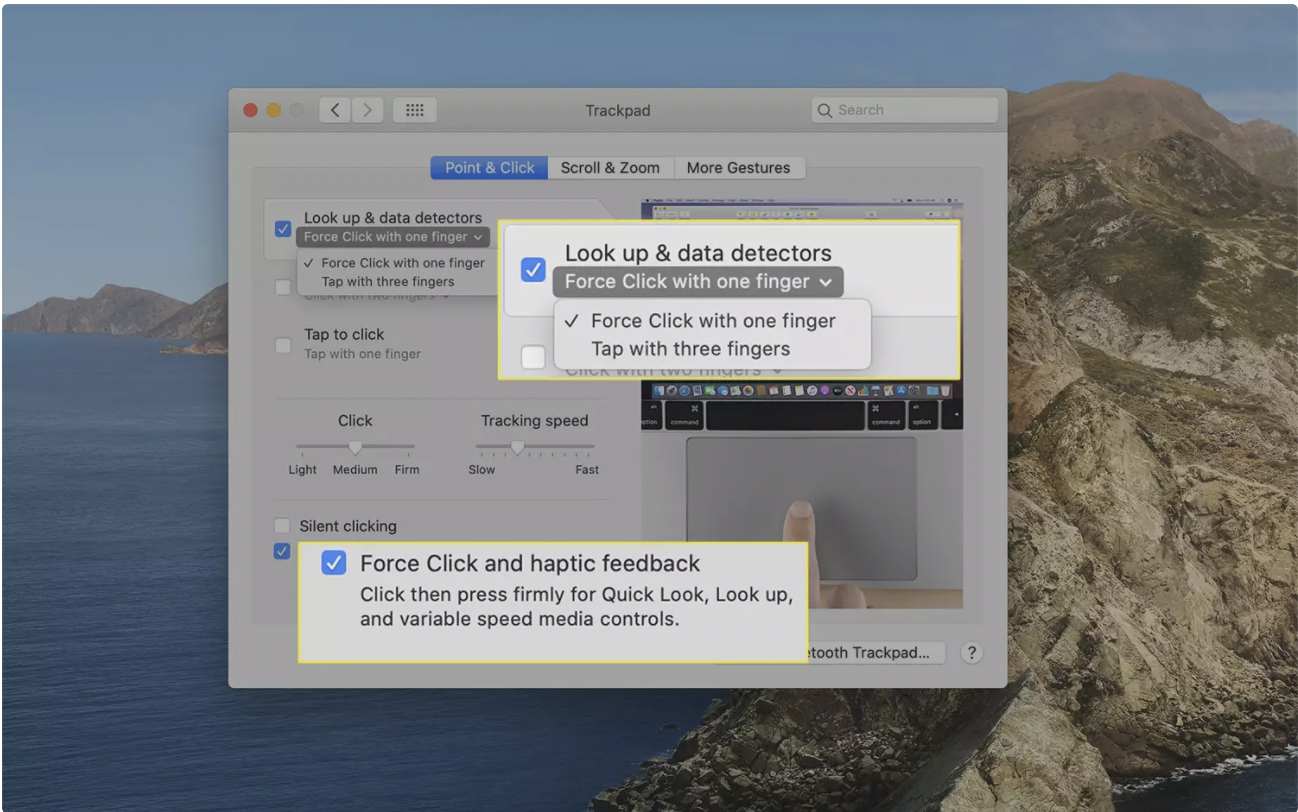This screenshot has height=812, width=1298.
Task: Uncheck the enlarged Look up & data detectors checkbox
Action: coord(533,269)
